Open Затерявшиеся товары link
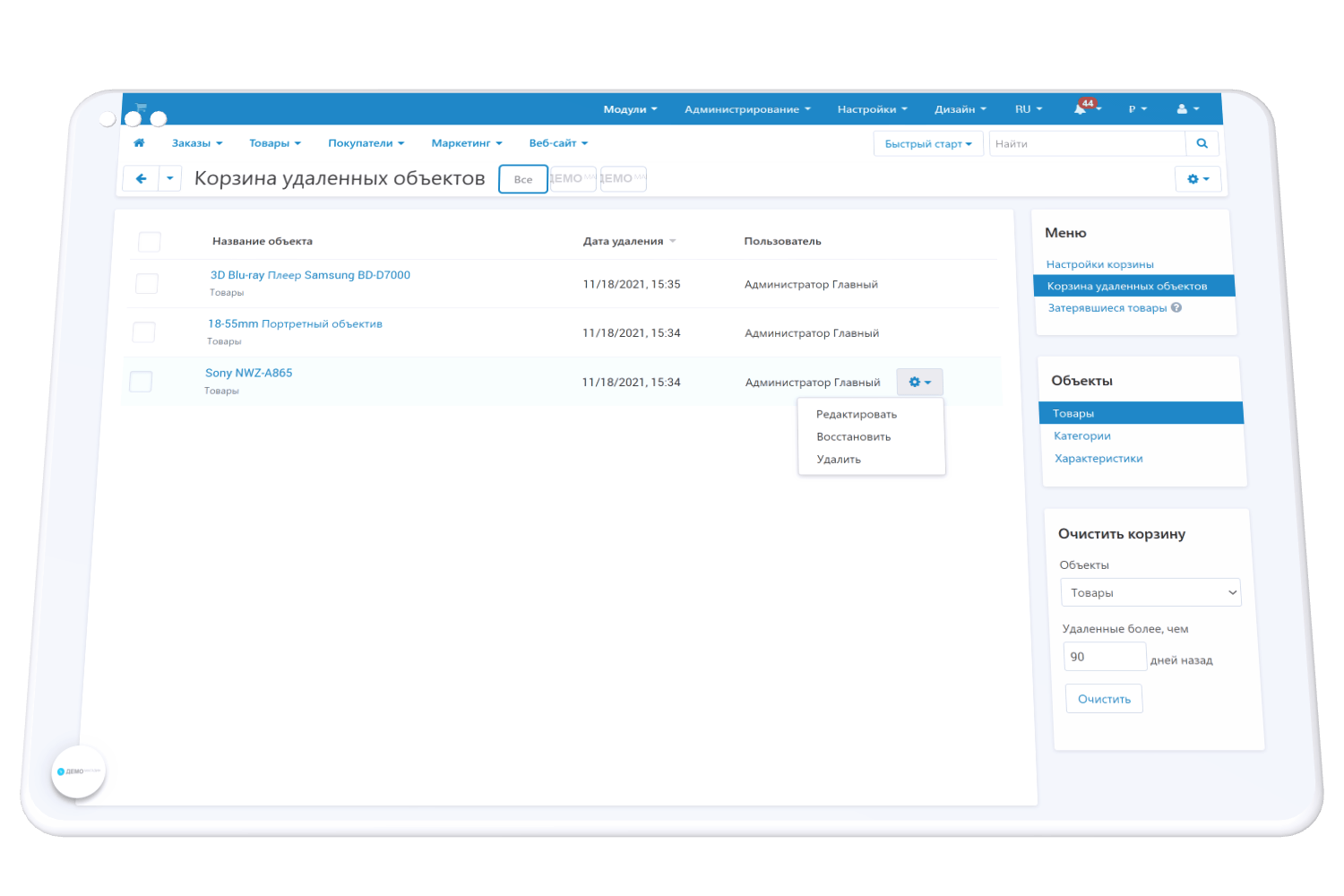The height and width of the screenshot is (896, 1344). [1107, 308]
